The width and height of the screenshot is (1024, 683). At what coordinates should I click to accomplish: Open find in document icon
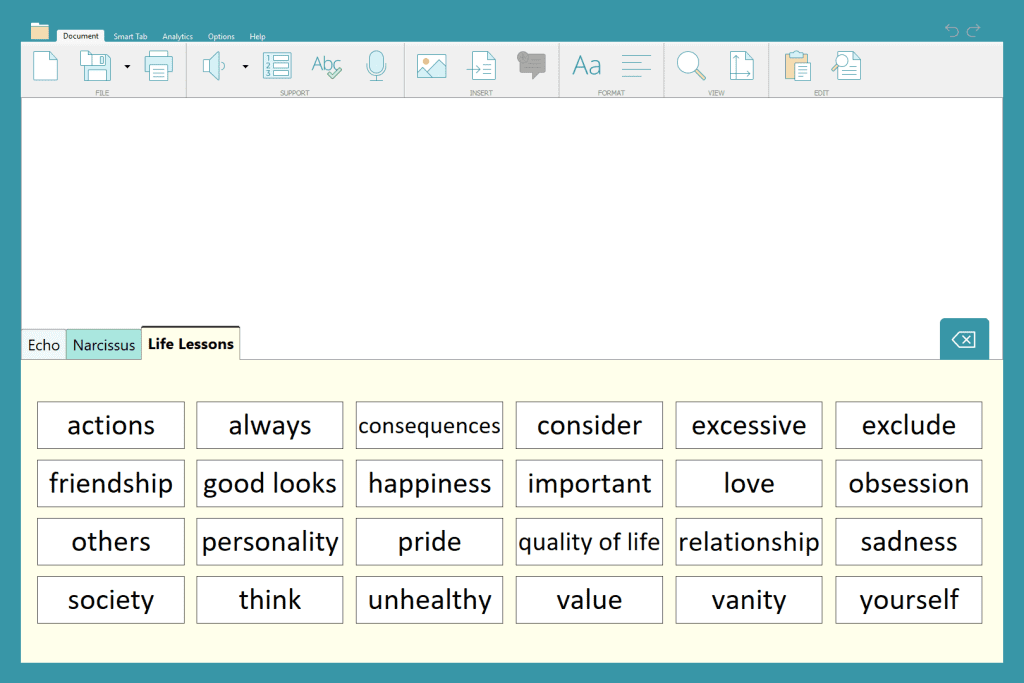coord(846,66)
